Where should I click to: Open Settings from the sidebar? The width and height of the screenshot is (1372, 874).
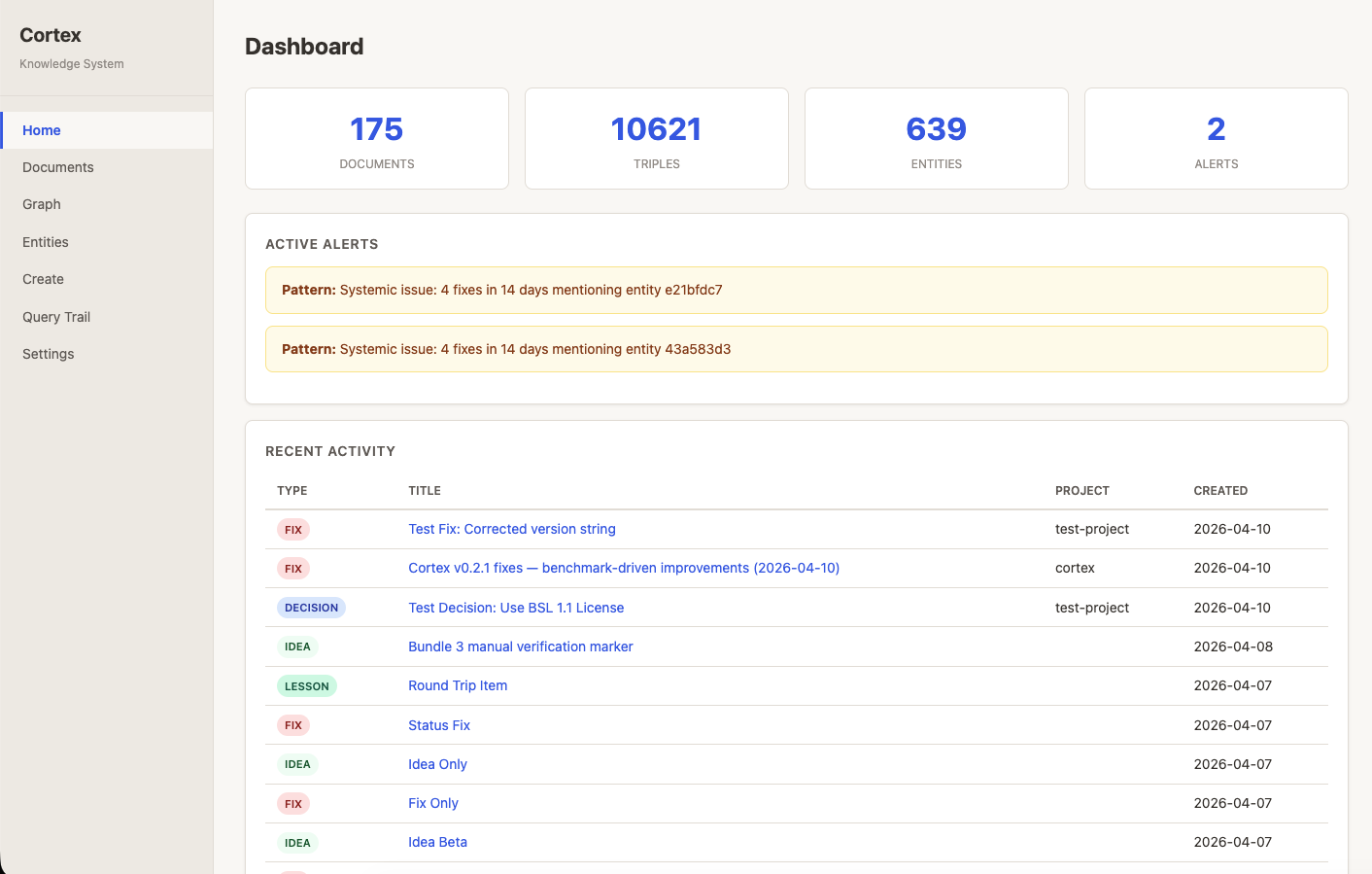(48, 353)
